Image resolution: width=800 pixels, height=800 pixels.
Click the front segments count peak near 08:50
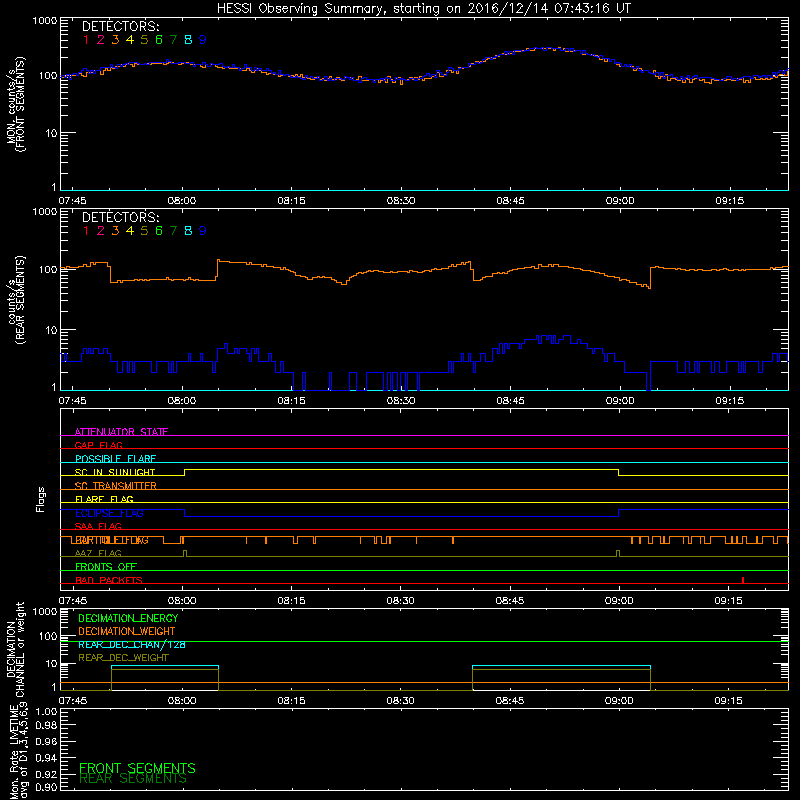pyautogui.click(x=546, y=48)
